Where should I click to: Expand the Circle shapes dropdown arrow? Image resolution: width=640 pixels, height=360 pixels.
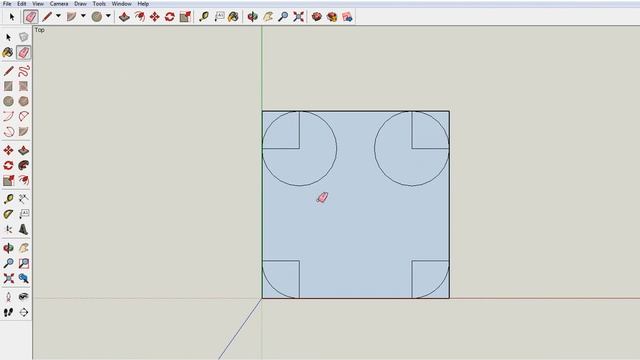pyautogui.click(x=108, y=16)
